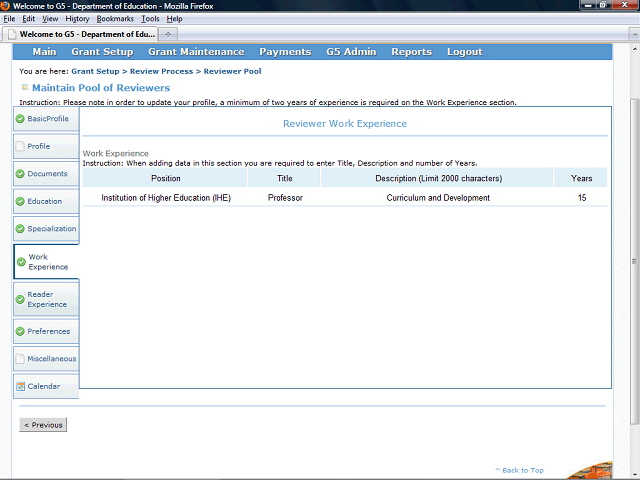Click the new tab plus icon
The width and height of the screenshot is (640, 480).
(169, 33)
